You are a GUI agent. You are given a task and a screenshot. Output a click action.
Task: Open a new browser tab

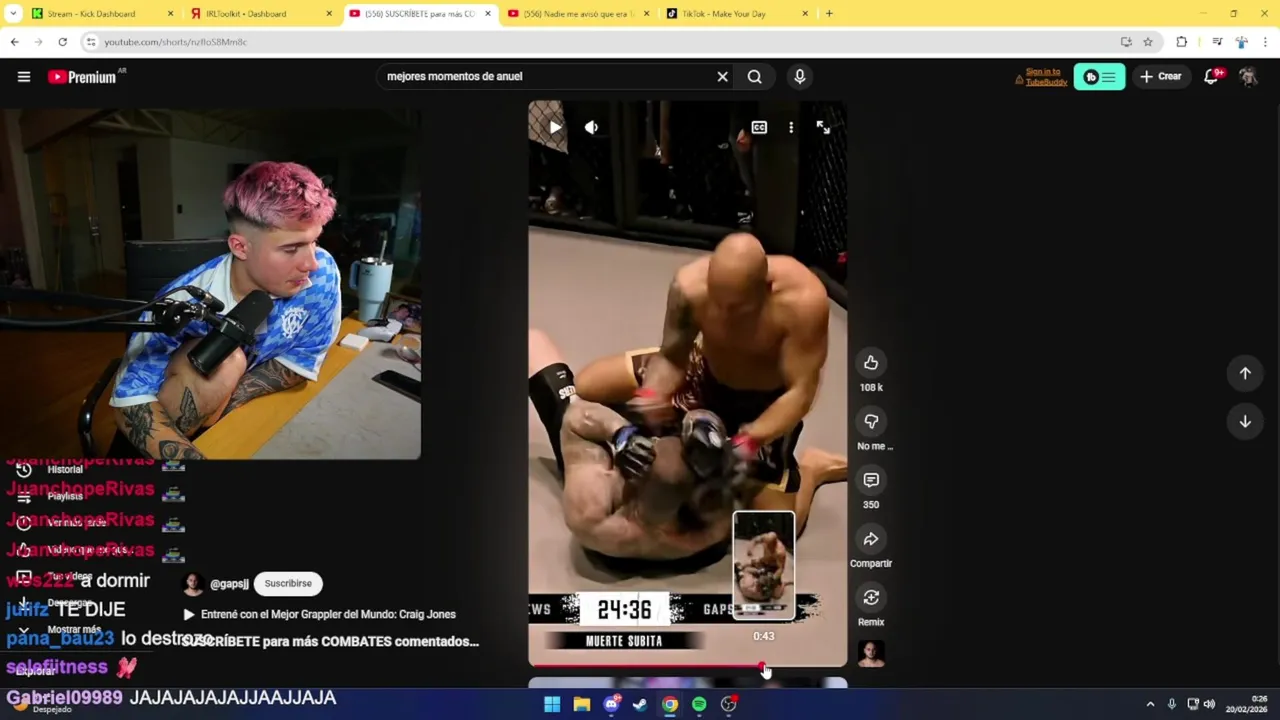pyautogui.click(x=829, y=14)
